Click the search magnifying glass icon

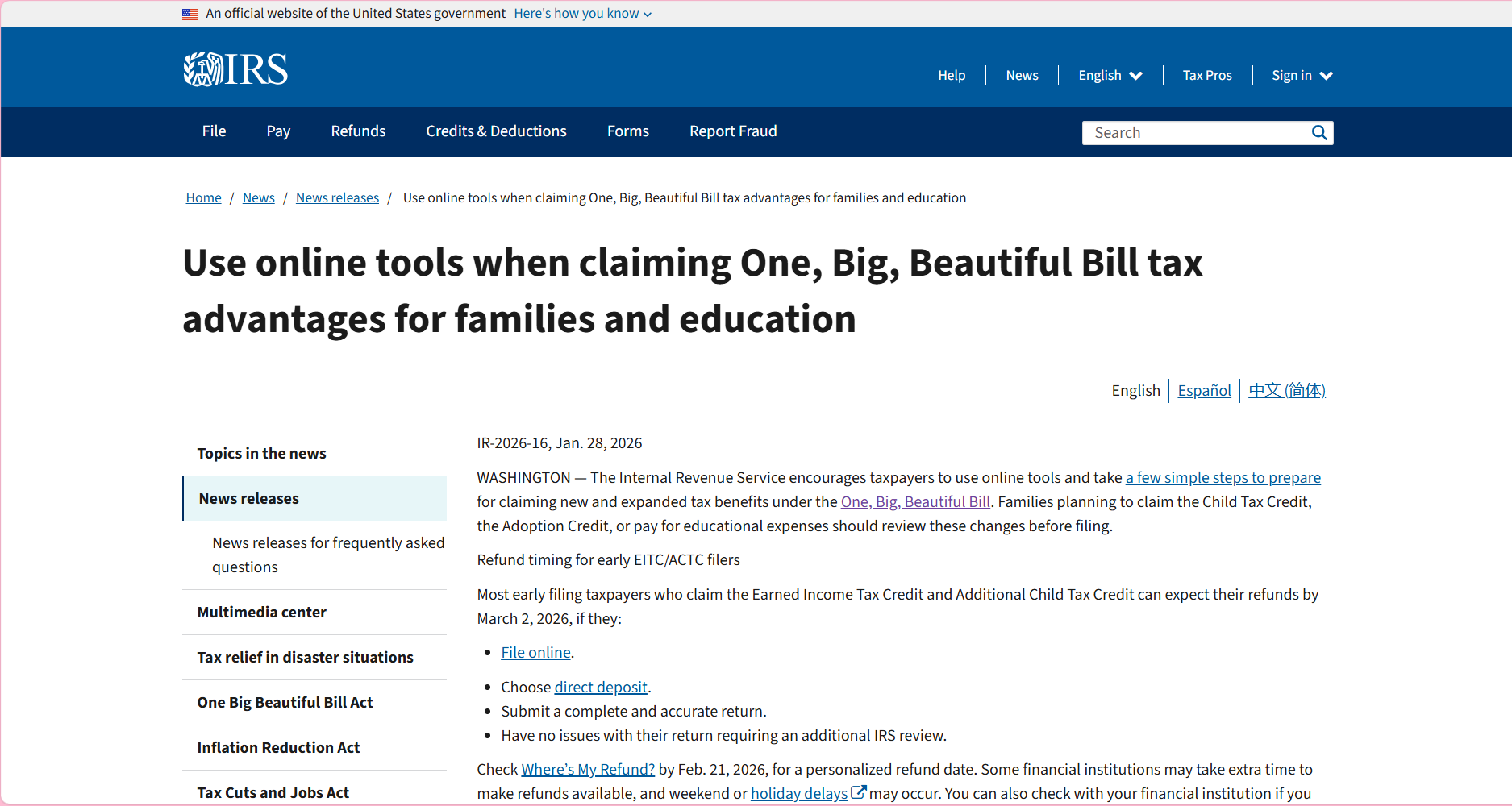click(1319, 132)
